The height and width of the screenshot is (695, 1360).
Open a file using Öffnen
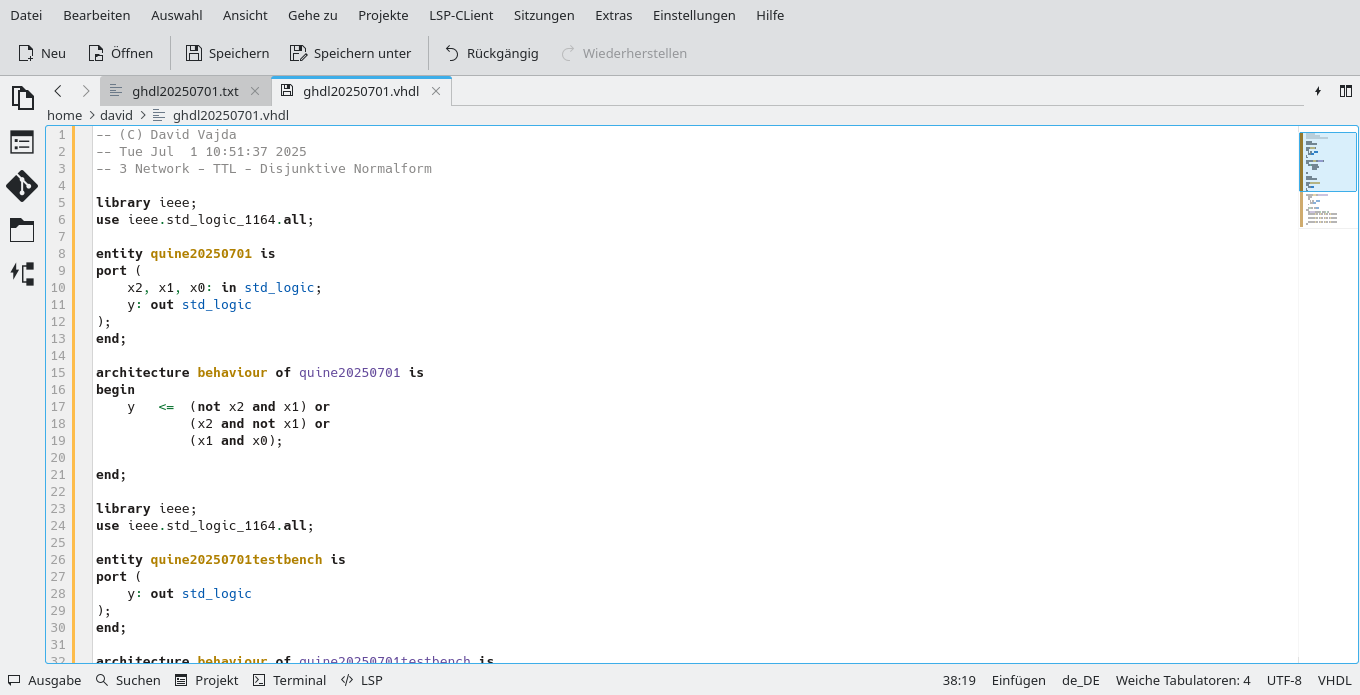tap(120, 53)
